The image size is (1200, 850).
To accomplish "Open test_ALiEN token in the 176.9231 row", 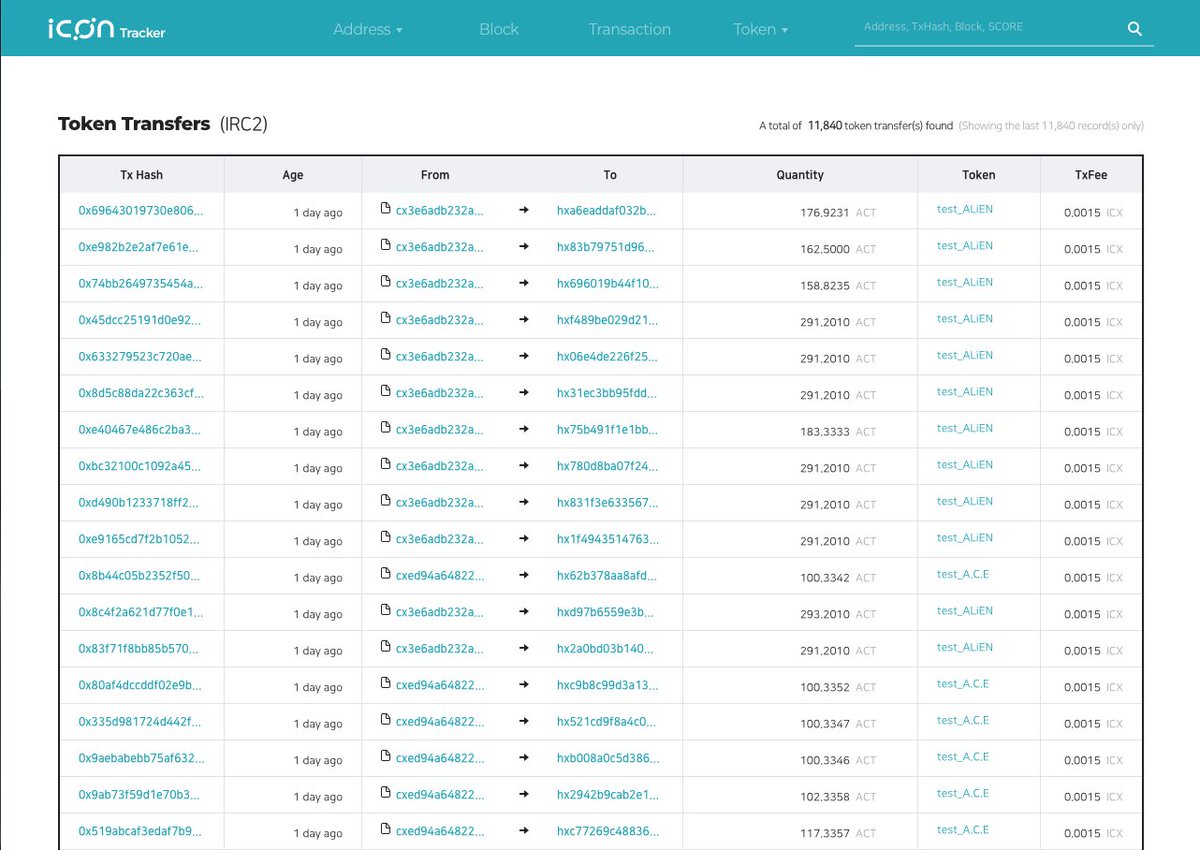I will click(x=965, y=210).
